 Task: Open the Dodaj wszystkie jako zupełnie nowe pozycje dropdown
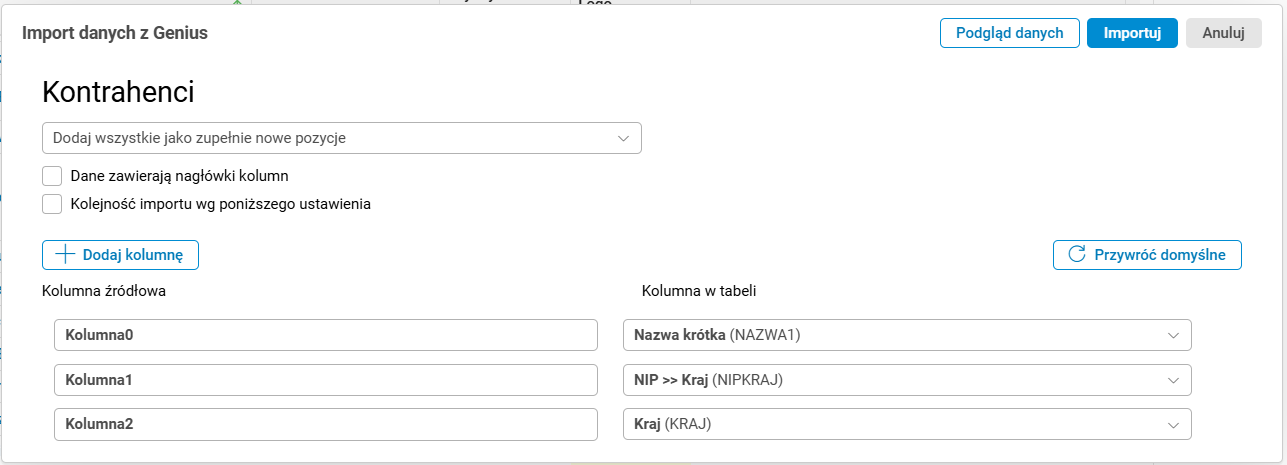click(x=340, y=138)
